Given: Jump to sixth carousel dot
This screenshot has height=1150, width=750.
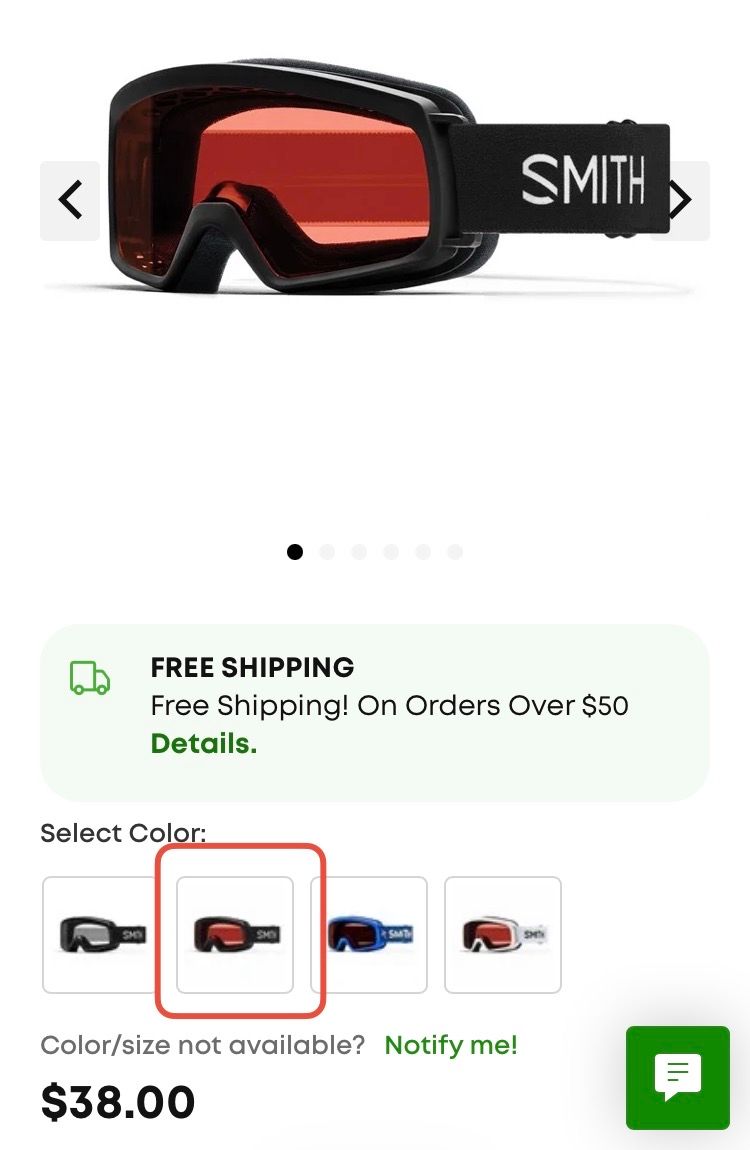Looking at the screenshot, I should coord(455,552).
